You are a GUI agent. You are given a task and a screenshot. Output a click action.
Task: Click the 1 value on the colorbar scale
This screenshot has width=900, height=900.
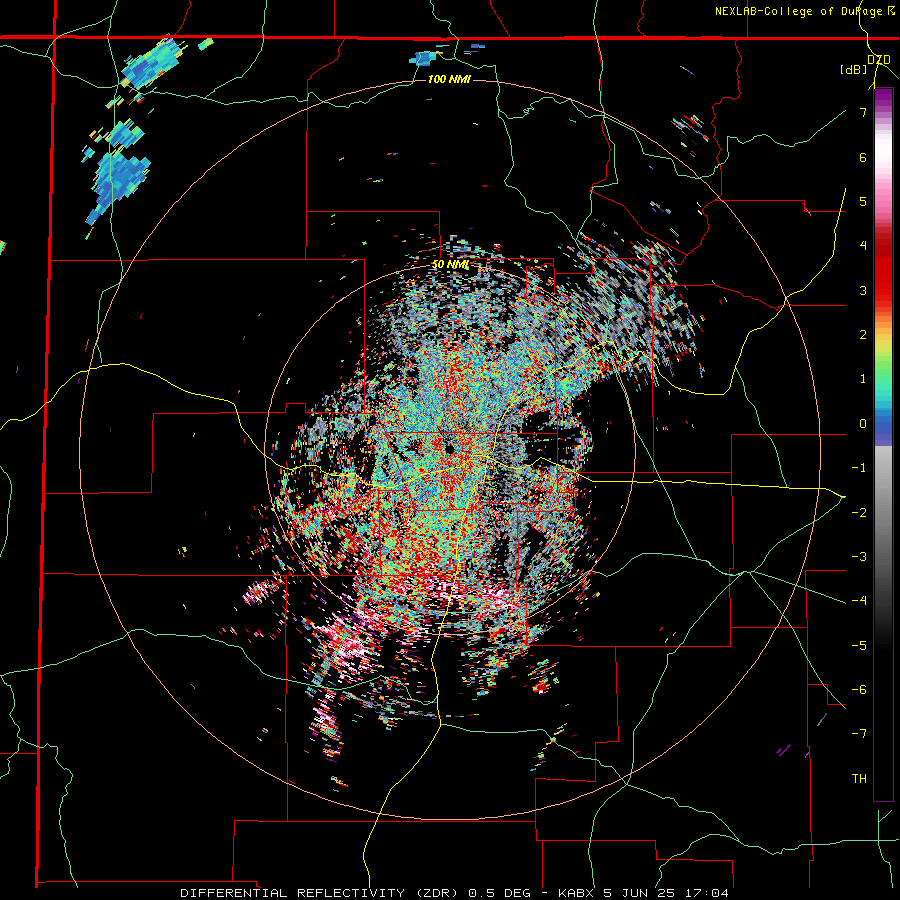(863, 379)
